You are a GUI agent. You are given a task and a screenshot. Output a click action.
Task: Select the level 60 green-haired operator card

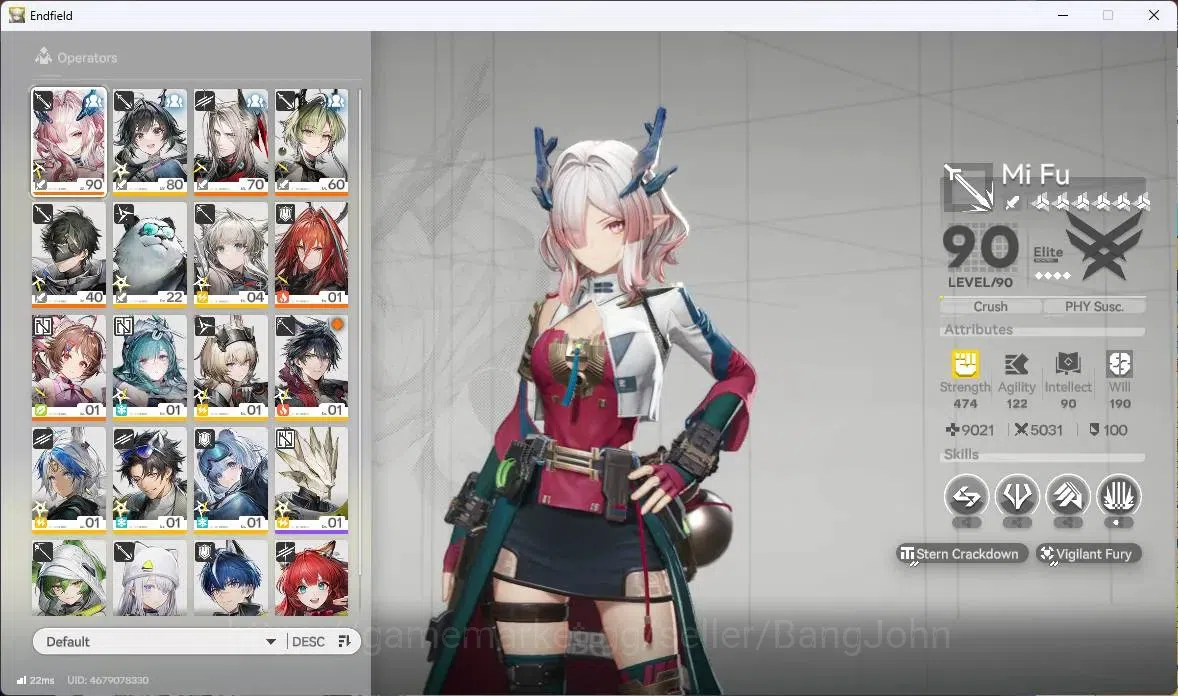(x=312, y=142)
